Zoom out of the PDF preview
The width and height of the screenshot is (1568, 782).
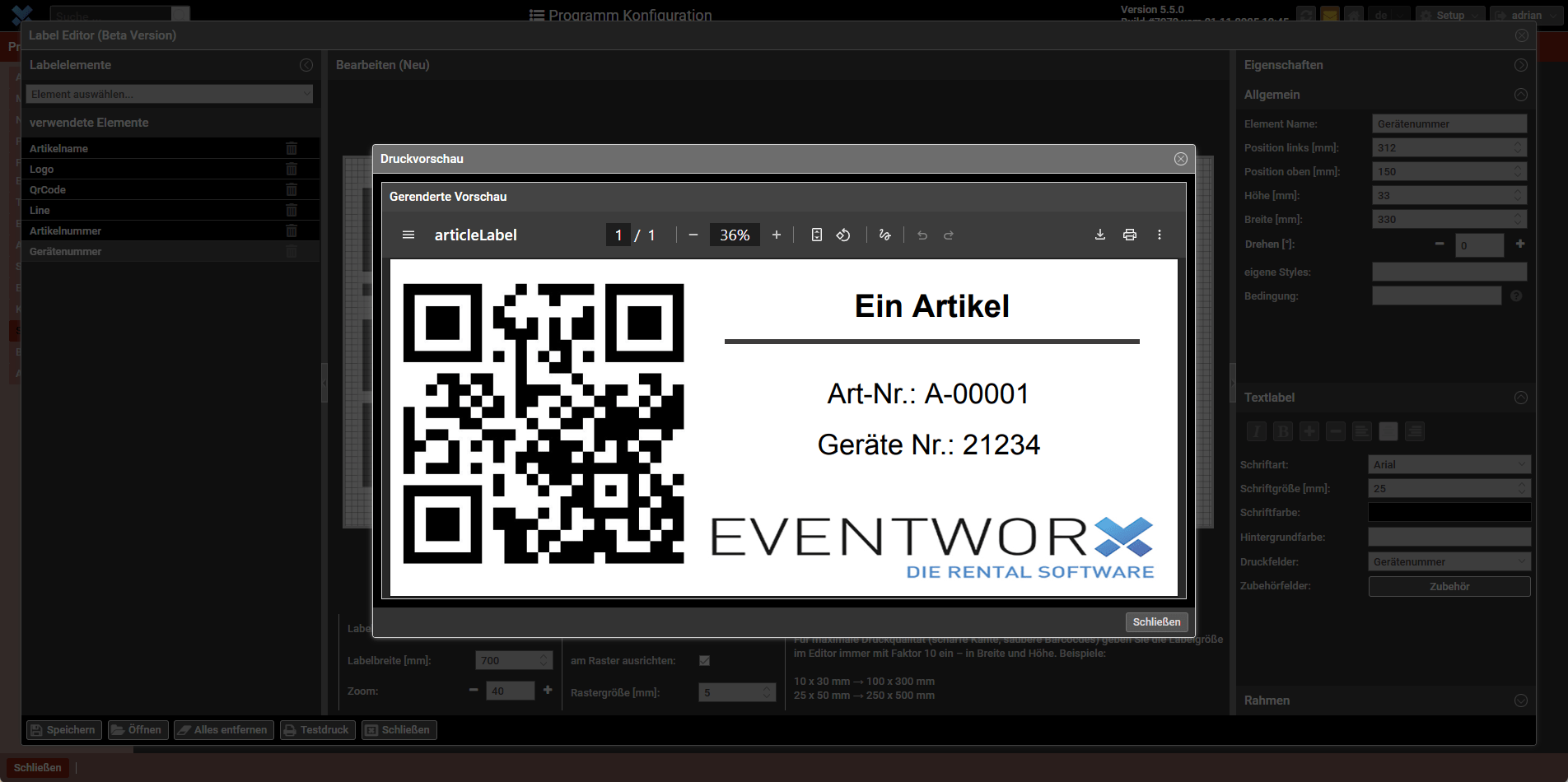693,235
